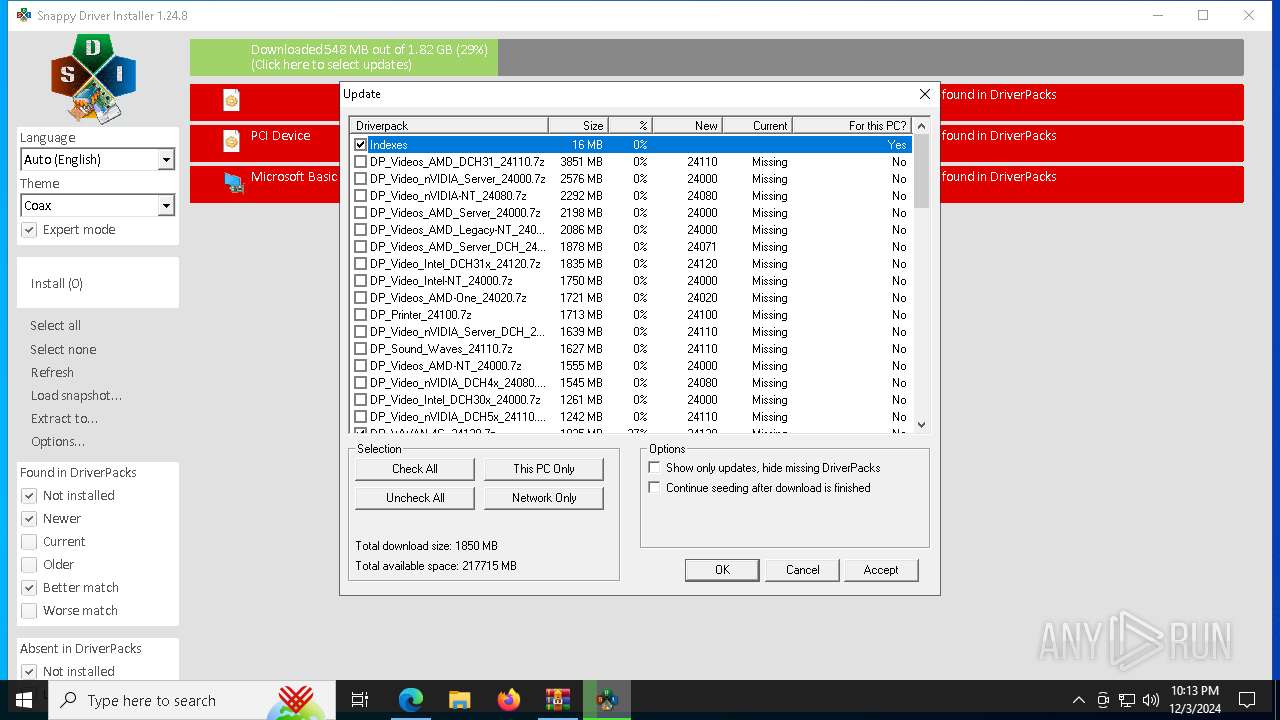Enable Show only updates, hide missing DriverPacks
Screen dimensions: 1280x720
point(655,468)
